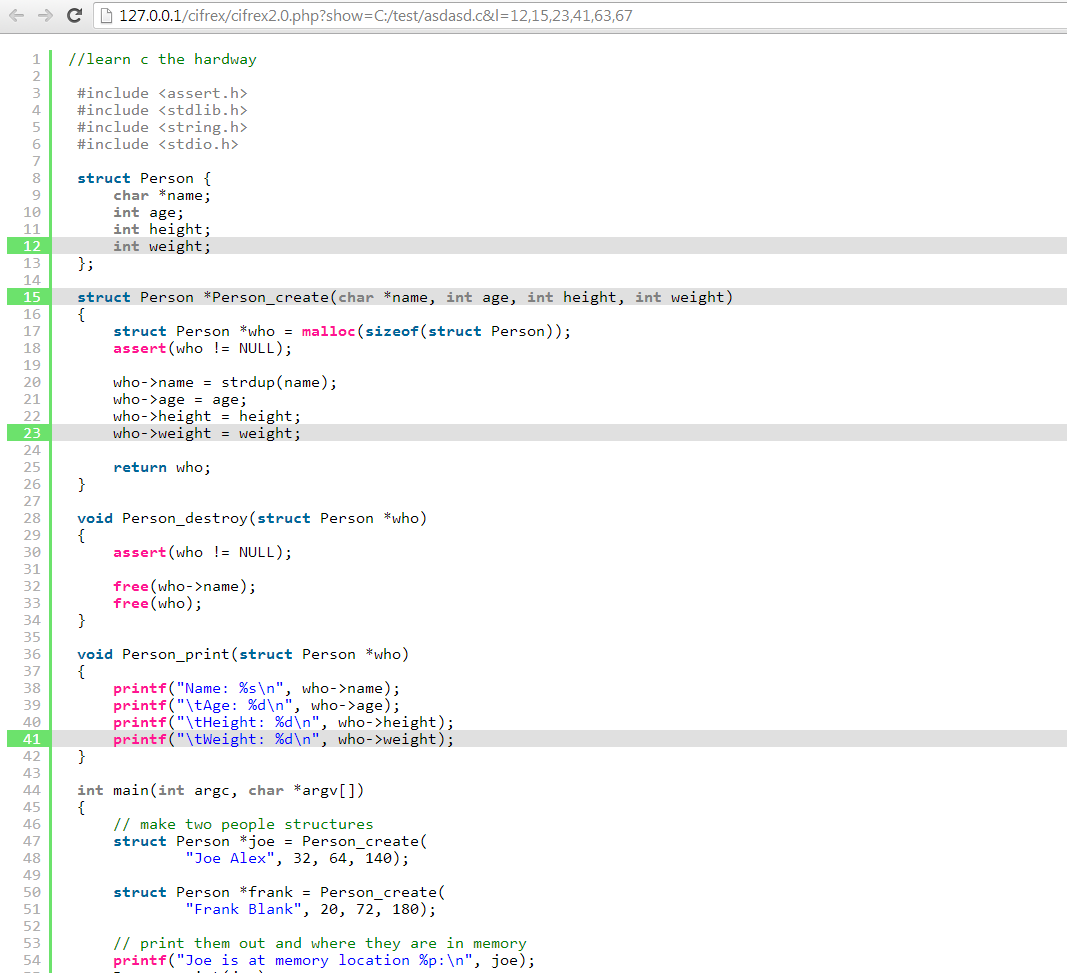1067x973 pixels.
Task: Reload the page with the refresh icon
Action: 74,16
